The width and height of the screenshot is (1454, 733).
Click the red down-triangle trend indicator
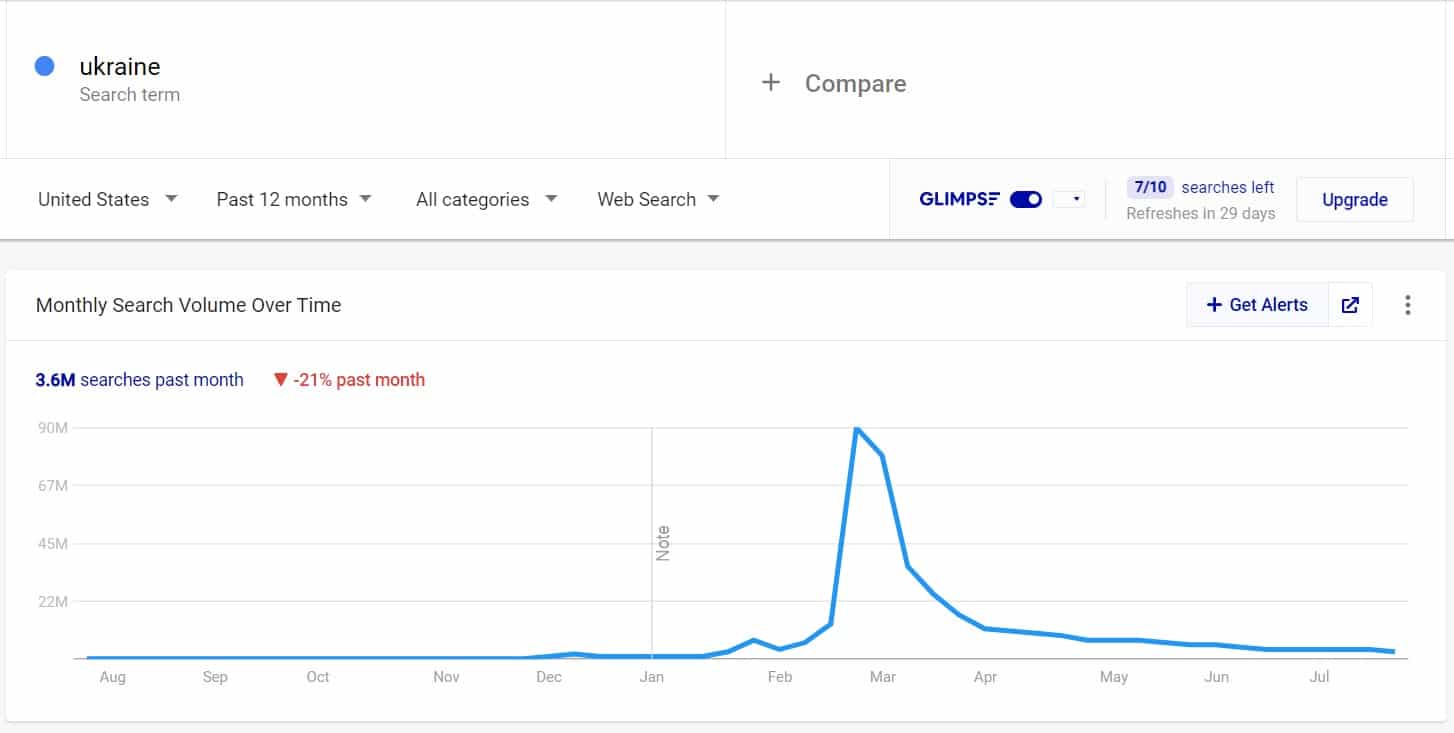click(x=281, y=380)
